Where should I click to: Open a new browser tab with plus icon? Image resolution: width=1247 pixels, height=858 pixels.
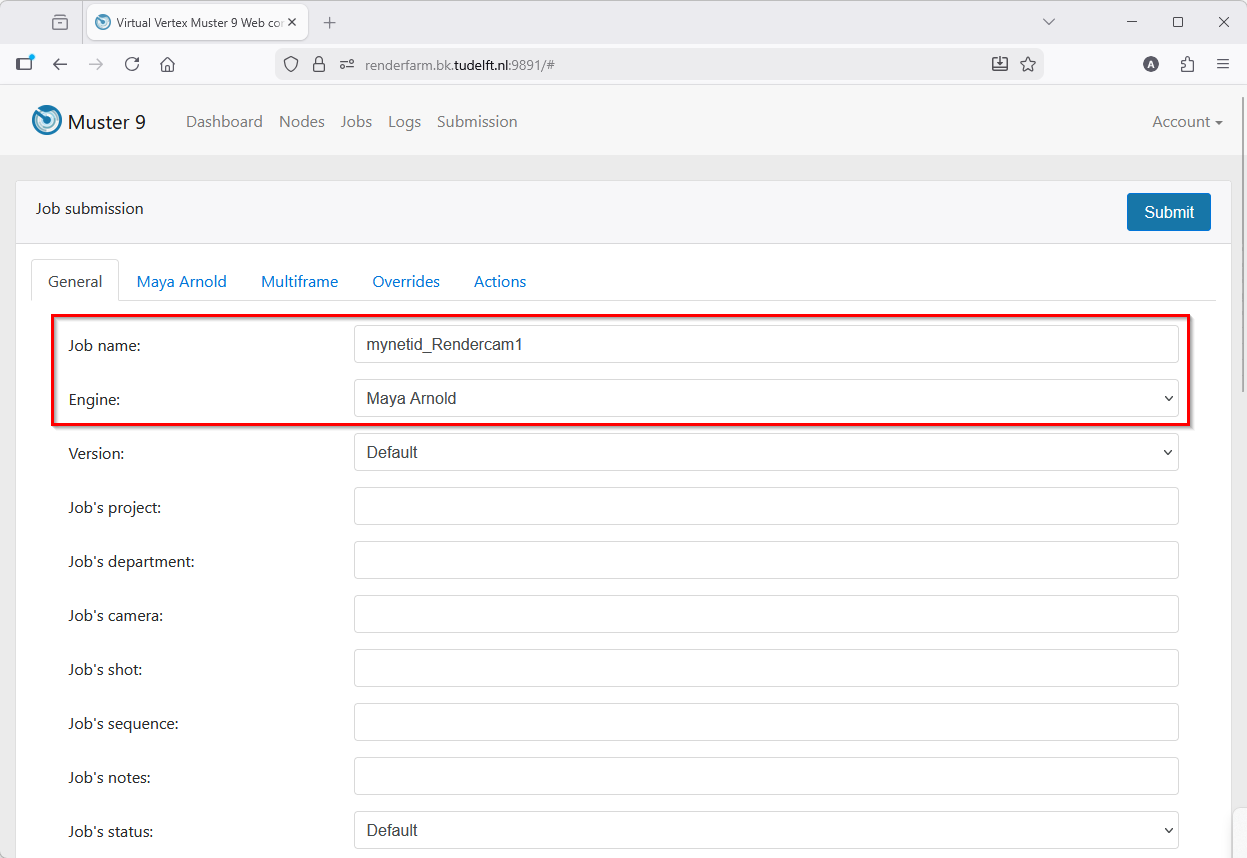330,22
